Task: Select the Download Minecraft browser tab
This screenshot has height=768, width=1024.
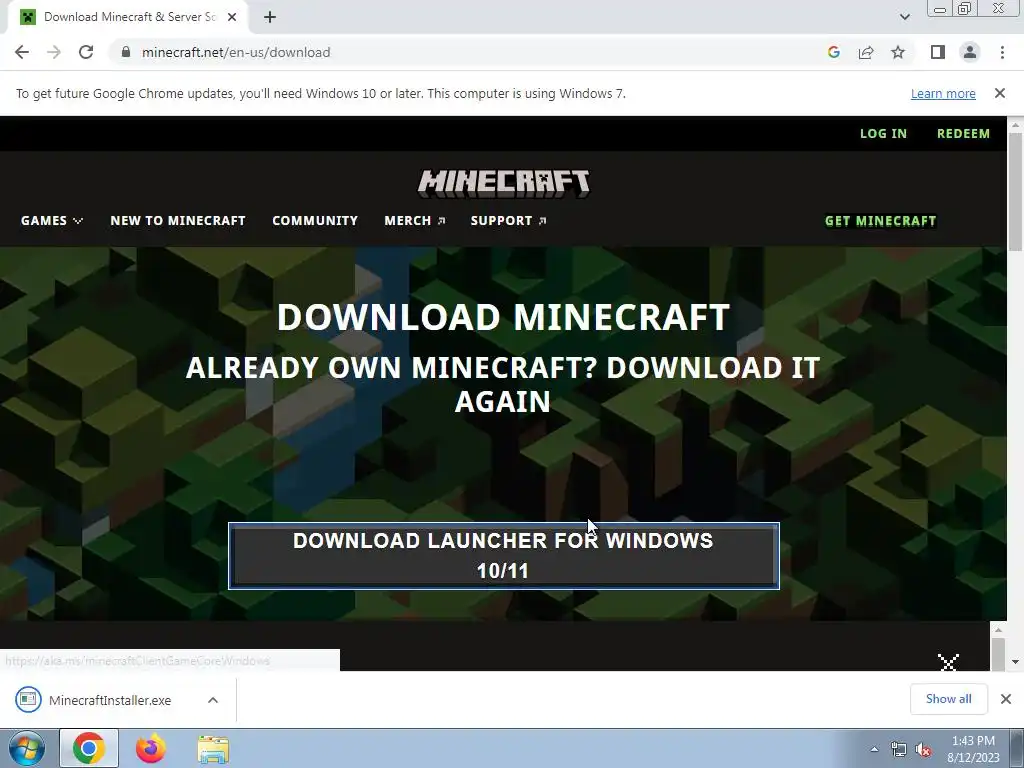Action: pos(128,17)
